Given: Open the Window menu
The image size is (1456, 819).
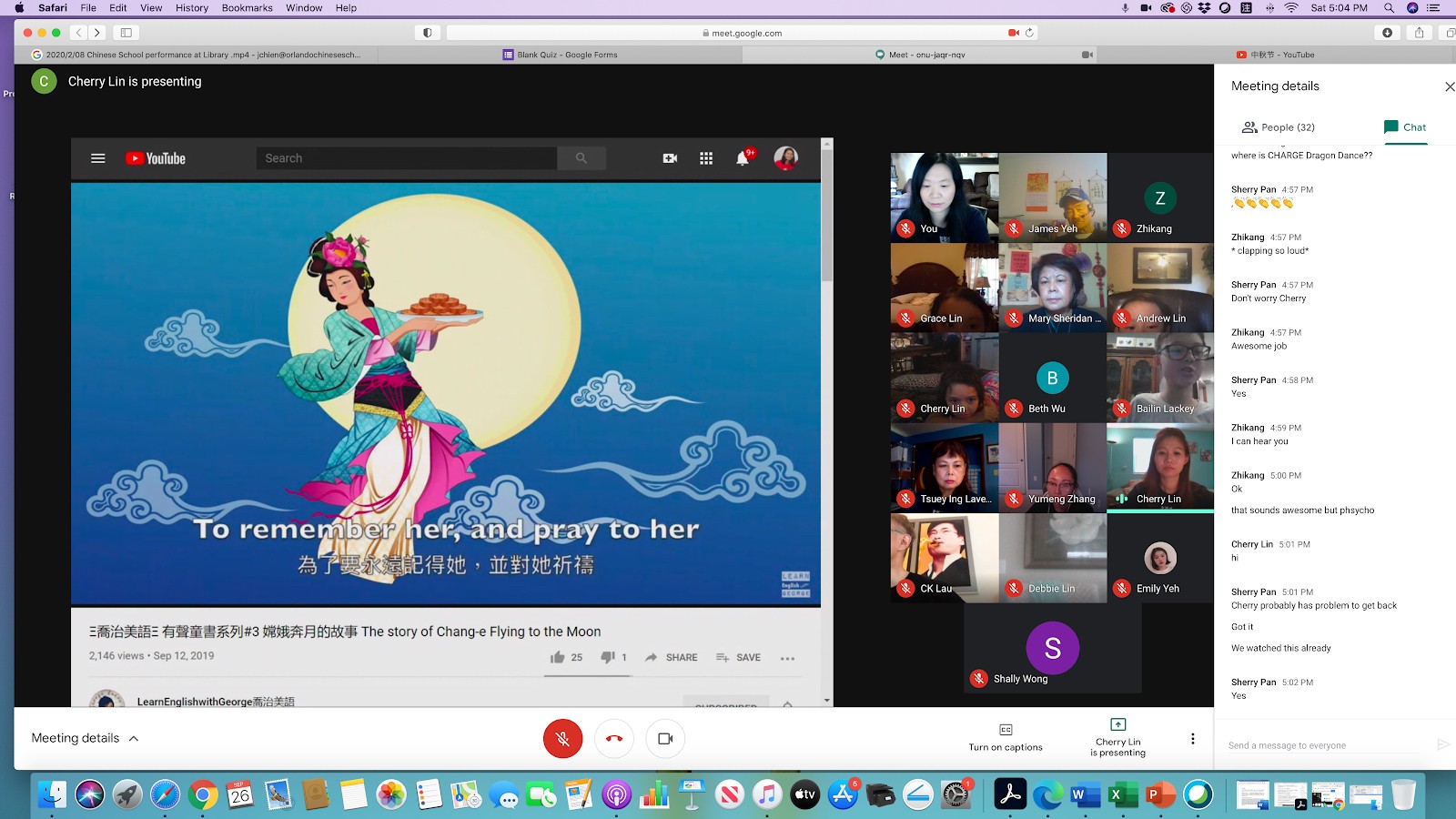Looking at the screenshot, I should click(x=304, y=8).
